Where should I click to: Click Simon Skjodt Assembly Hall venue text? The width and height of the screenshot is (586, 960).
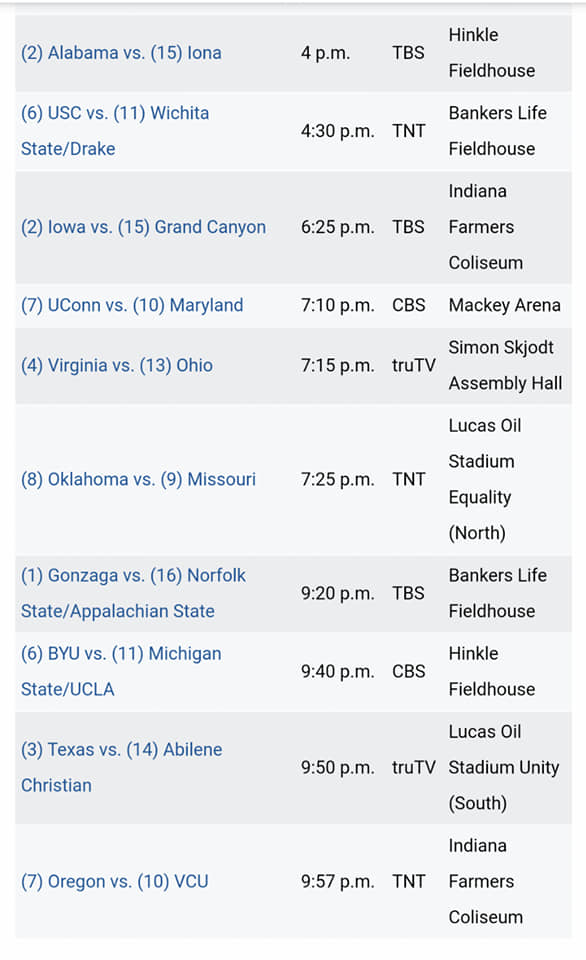click(505, 366)
